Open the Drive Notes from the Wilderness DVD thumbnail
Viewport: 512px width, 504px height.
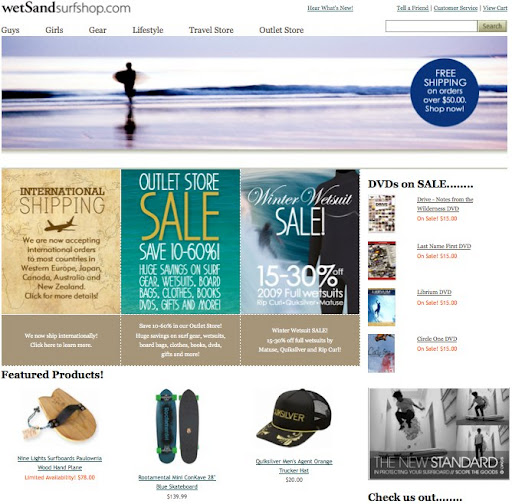coord(382,214)
